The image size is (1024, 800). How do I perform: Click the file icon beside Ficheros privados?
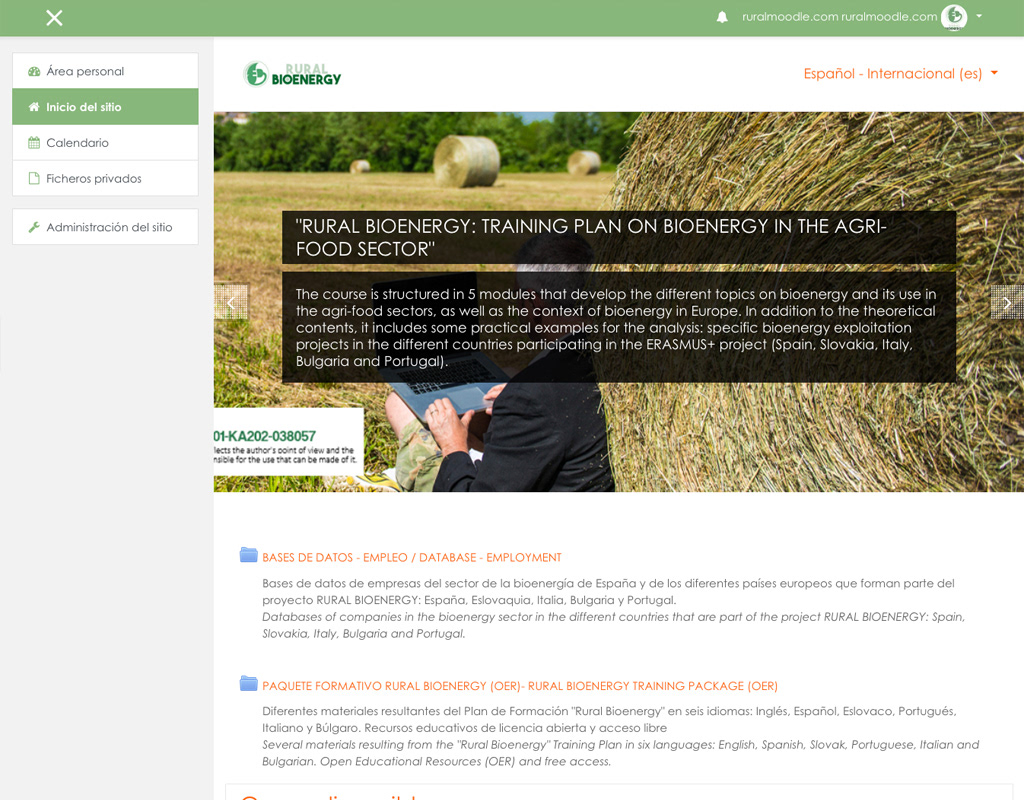34,178
